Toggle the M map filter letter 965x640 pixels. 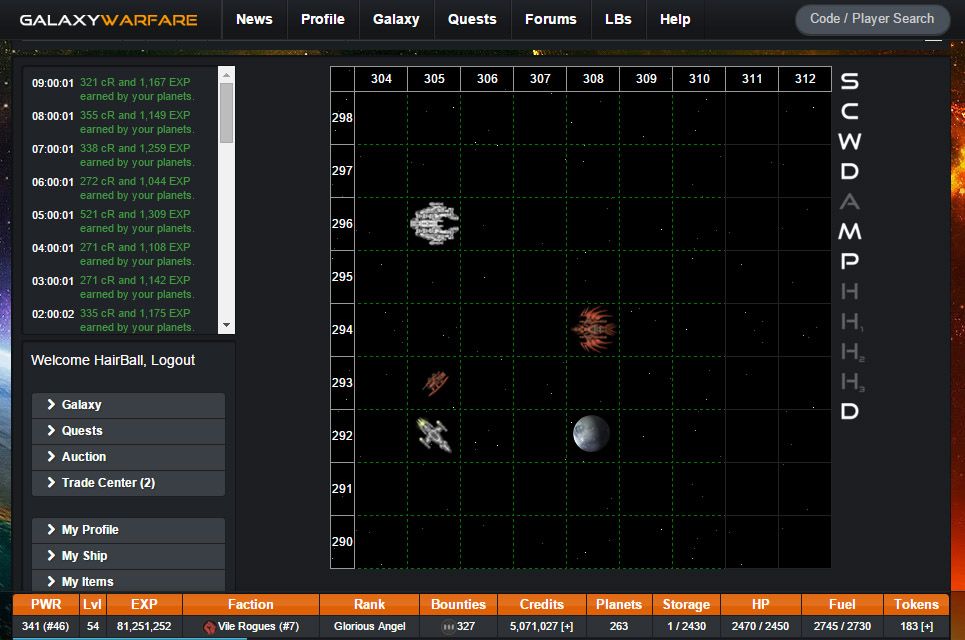849,232
